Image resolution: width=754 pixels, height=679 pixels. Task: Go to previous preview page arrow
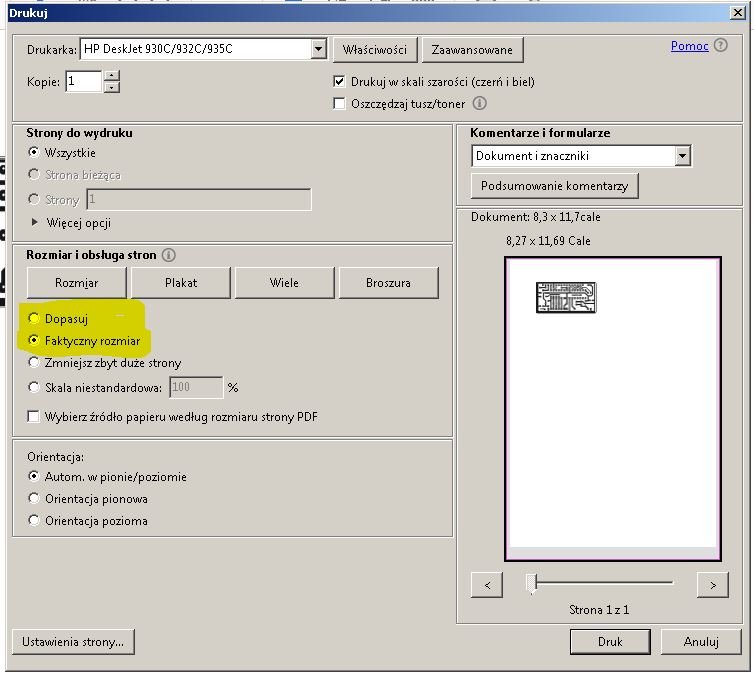coord(487,585)
